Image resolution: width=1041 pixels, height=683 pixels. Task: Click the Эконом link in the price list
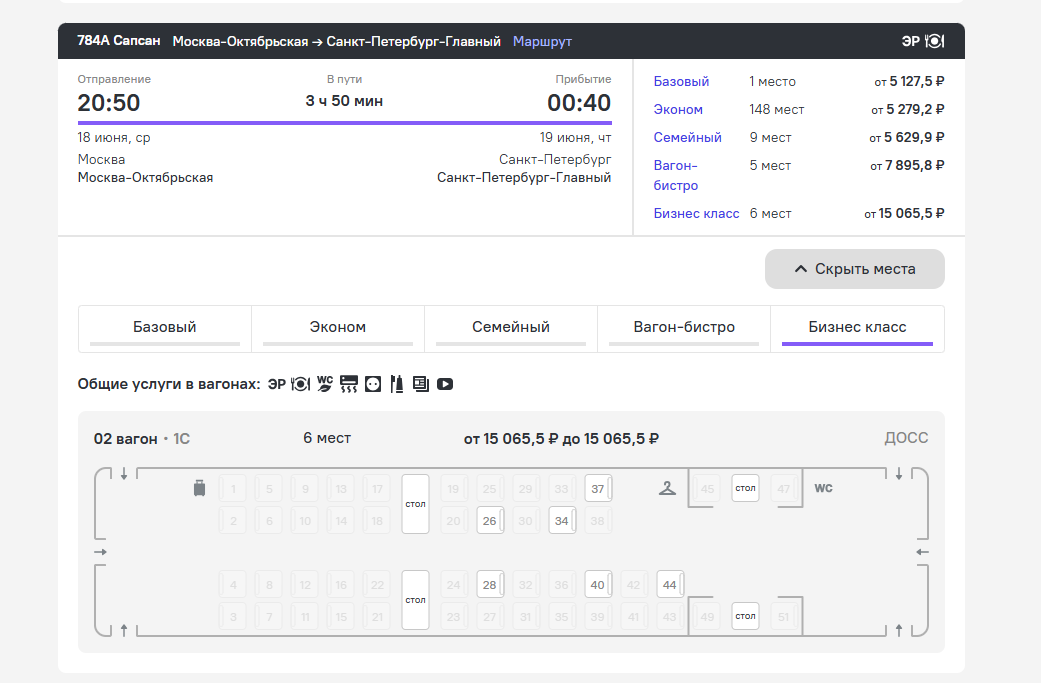click(678, 110)
